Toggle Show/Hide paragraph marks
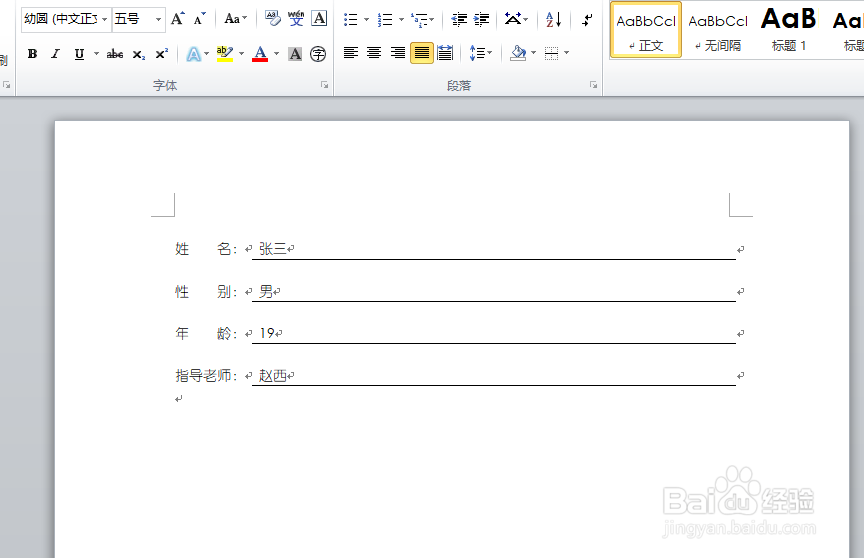This screenshot has height=558, width=864. pyautogui.click(x=587, y=20)
